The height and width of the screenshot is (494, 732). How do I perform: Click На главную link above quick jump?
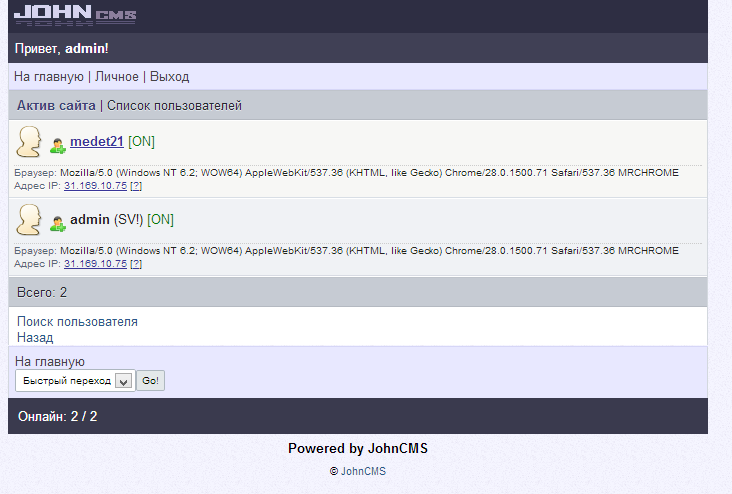point(50,362)
